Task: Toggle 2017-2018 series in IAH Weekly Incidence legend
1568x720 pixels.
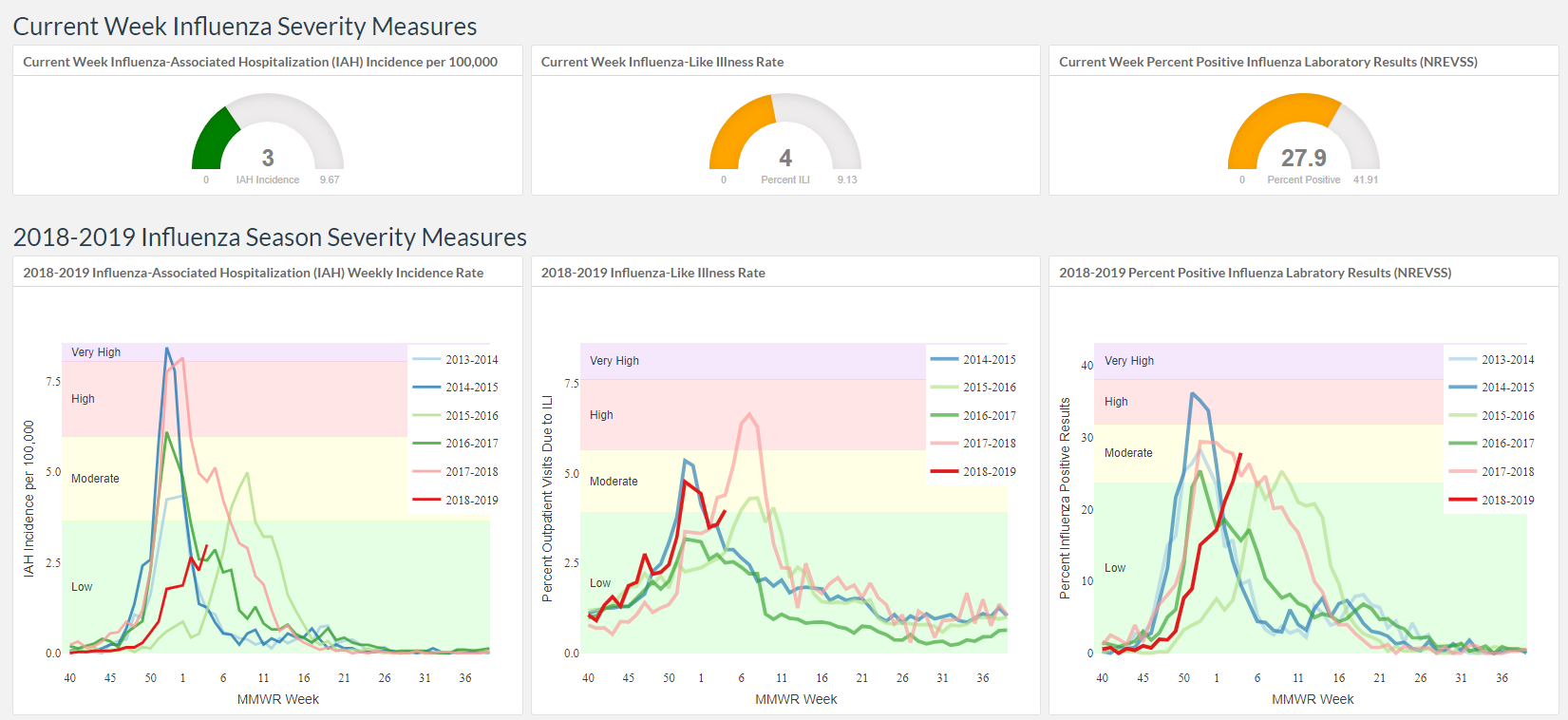Action: (x=456, y=472)
